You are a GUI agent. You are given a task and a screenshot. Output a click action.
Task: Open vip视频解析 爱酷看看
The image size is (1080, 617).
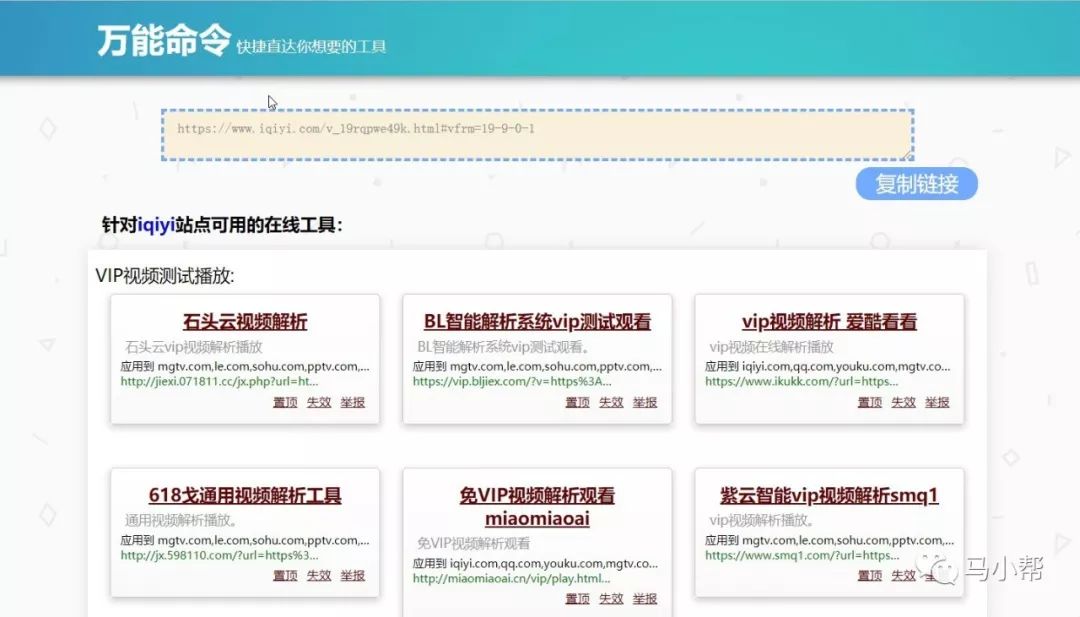tap(831, 320)
